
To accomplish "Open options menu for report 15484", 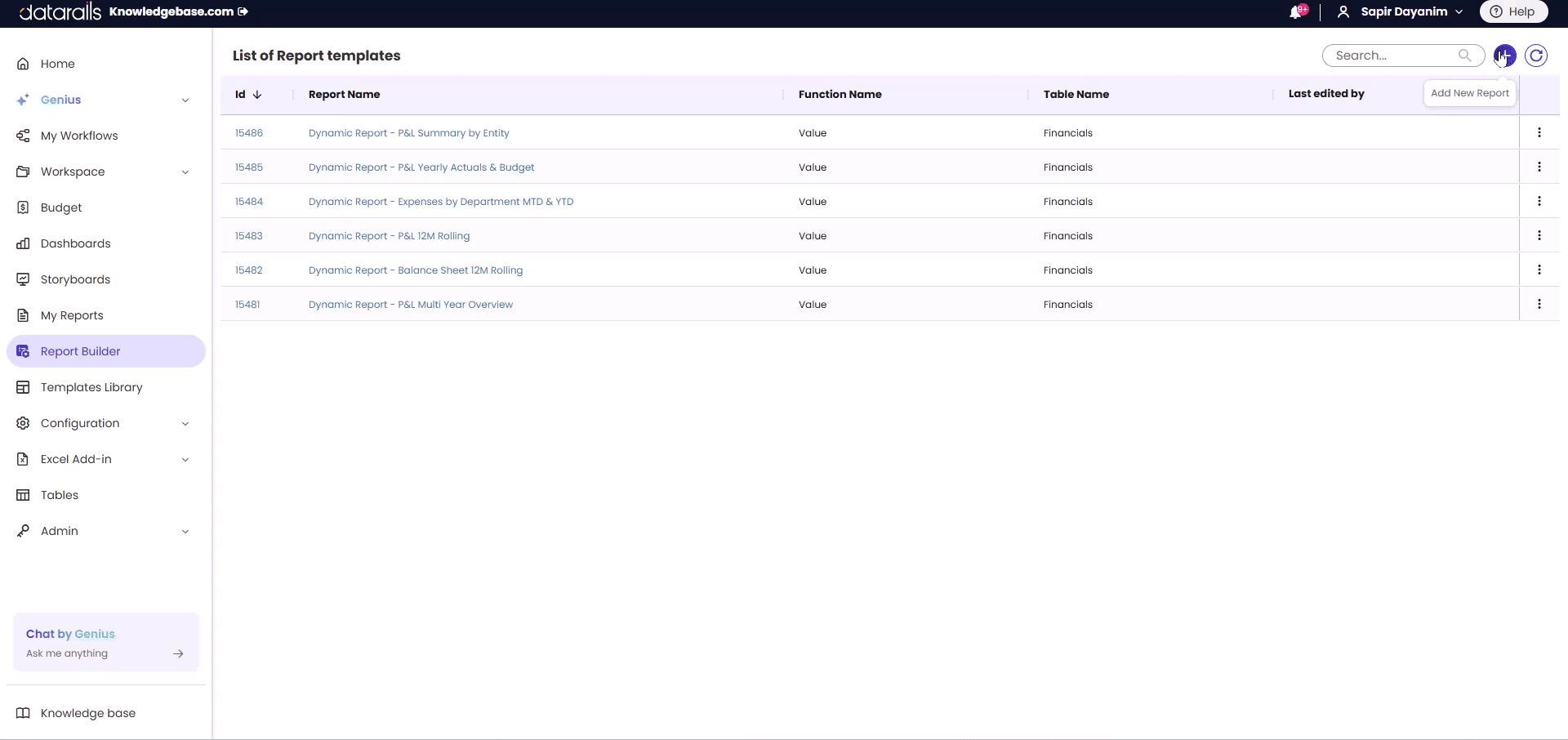I will point(1539,201).
